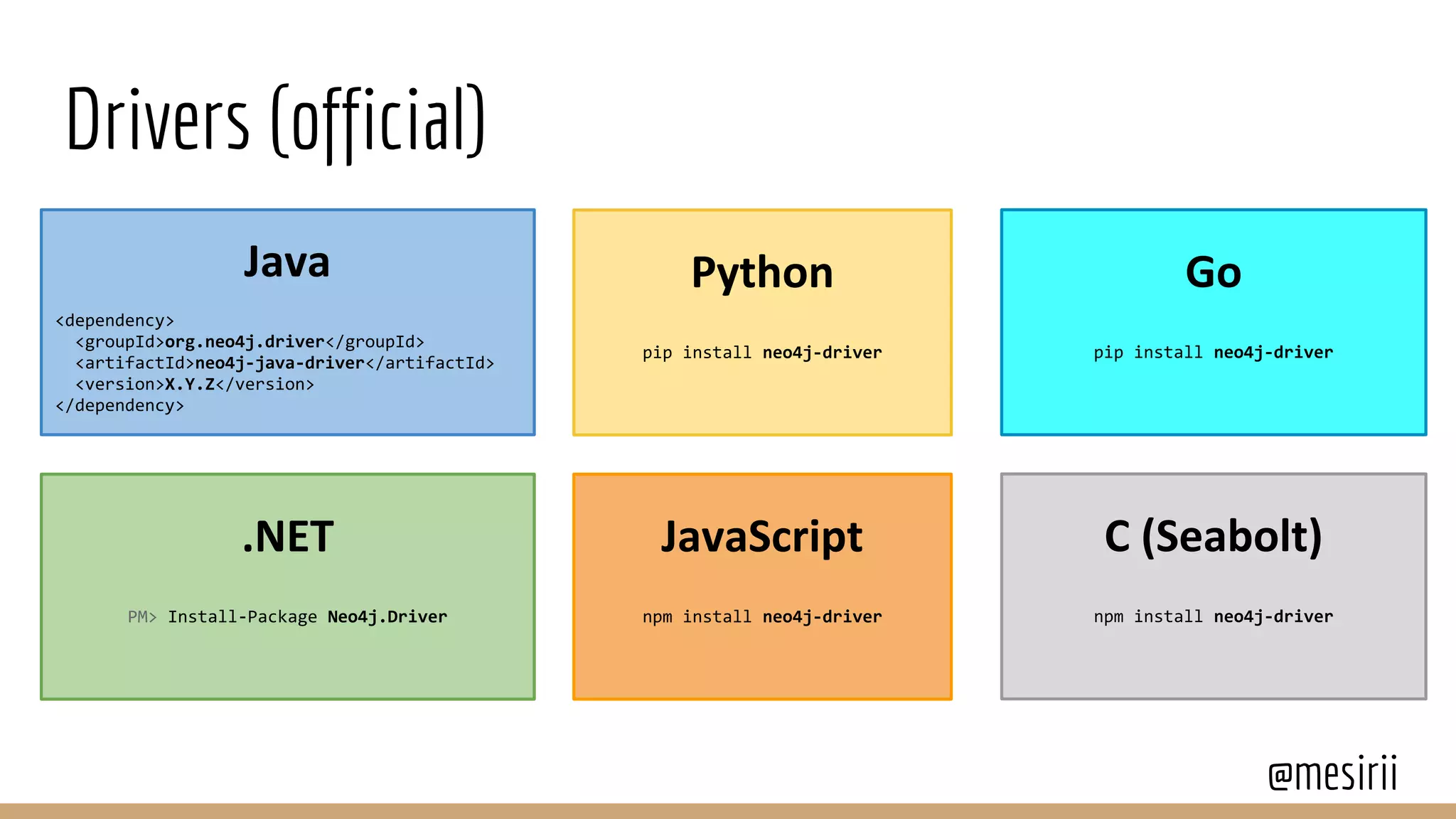Viewport: 1456px width, 819px height.
Task: Click the Python heading text
Action: click(x=762, y=272)
